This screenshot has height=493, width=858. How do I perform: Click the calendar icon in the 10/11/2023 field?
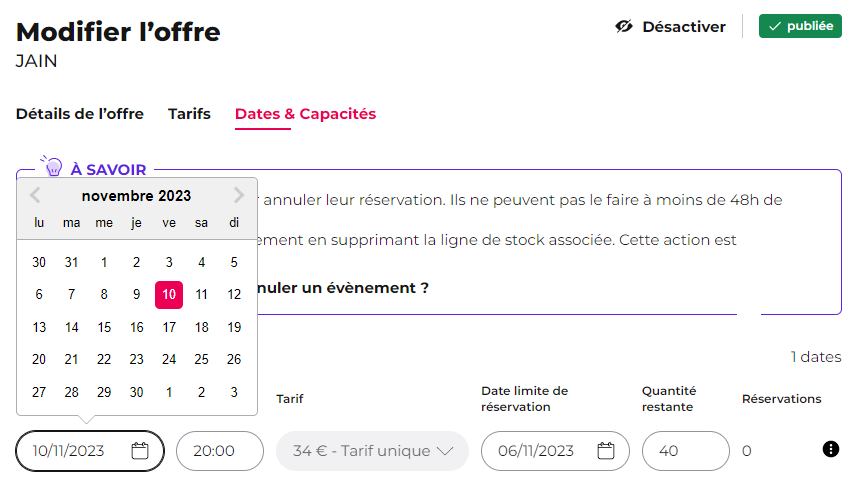tap(140, 451)
